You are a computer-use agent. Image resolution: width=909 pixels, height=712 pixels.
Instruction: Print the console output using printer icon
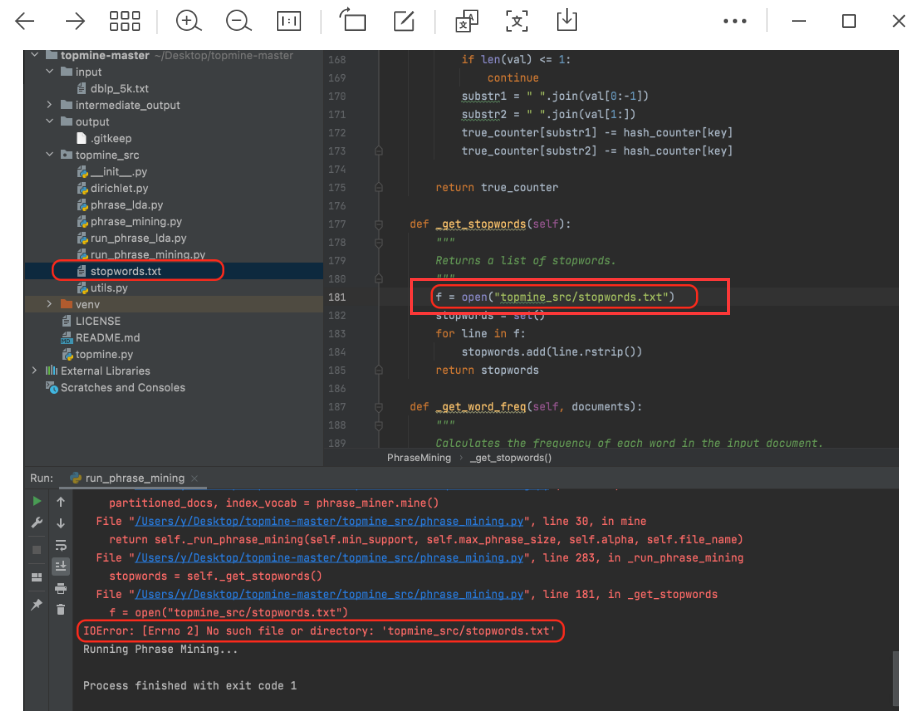coord(61,588)
